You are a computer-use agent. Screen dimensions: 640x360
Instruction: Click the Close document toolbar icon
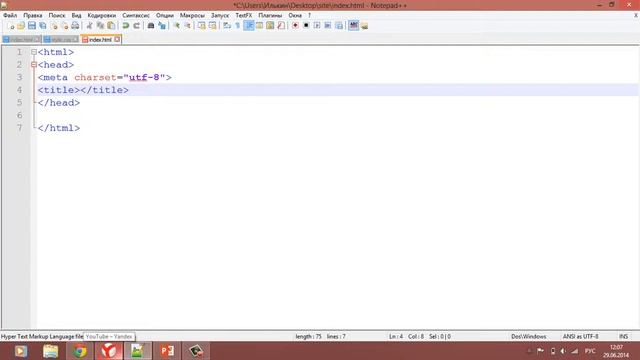(x=53, y=26)
